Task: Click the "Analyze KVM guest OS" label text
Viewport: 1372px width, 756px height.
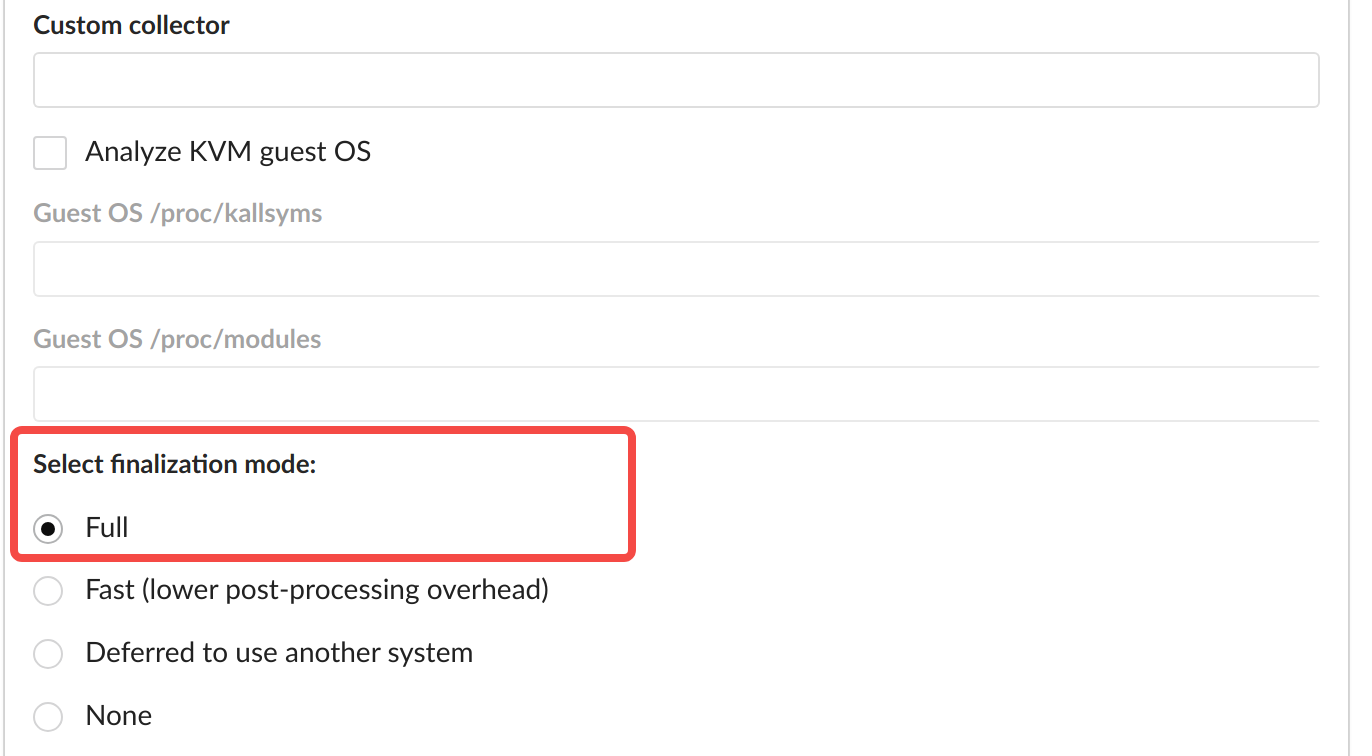Action: (x=228, y=152)
